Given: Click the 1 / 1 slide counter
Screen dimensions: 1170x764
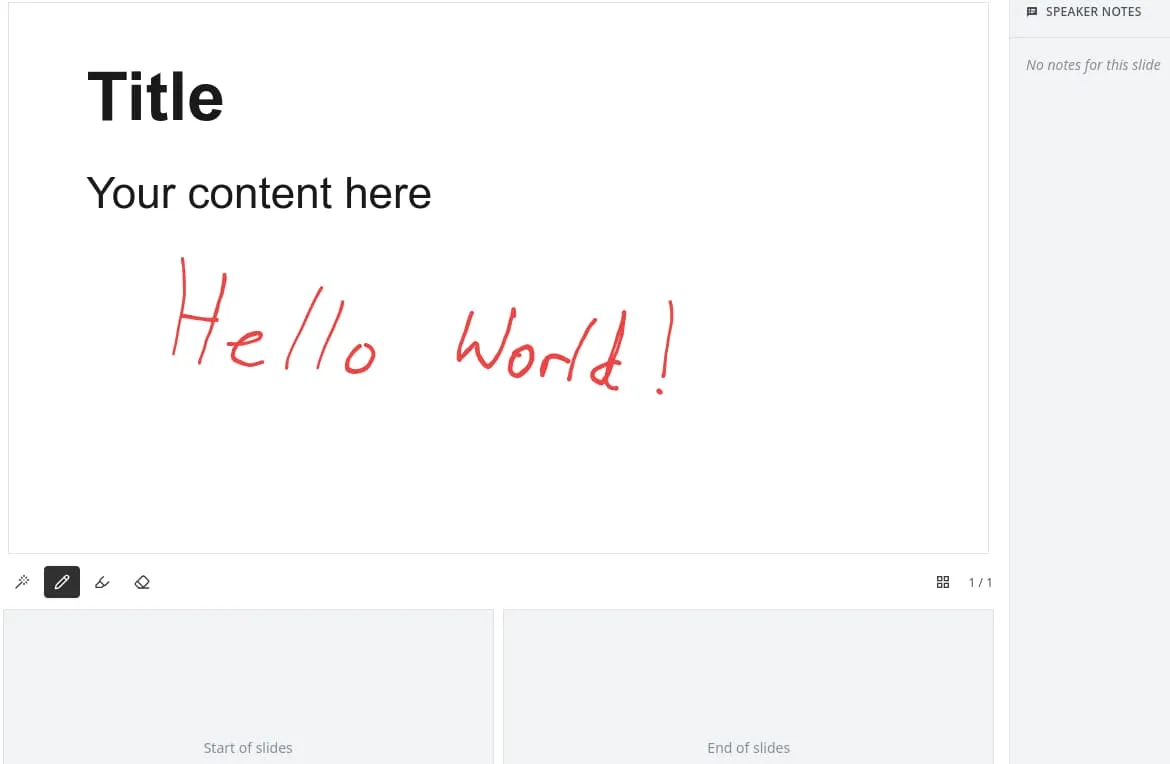Looking at the screenshot, I should point(980,583).
